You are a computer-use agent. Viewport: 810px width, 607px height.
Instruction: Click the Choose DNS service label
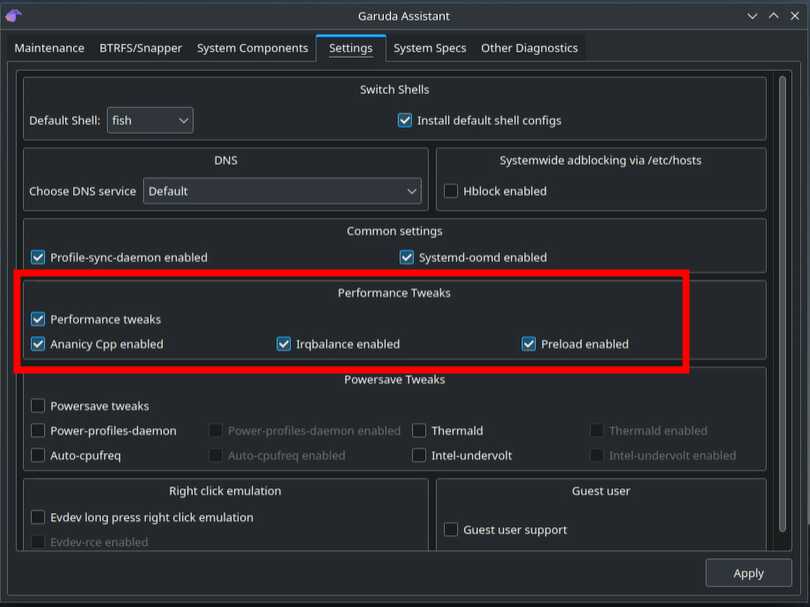point(83,192)
